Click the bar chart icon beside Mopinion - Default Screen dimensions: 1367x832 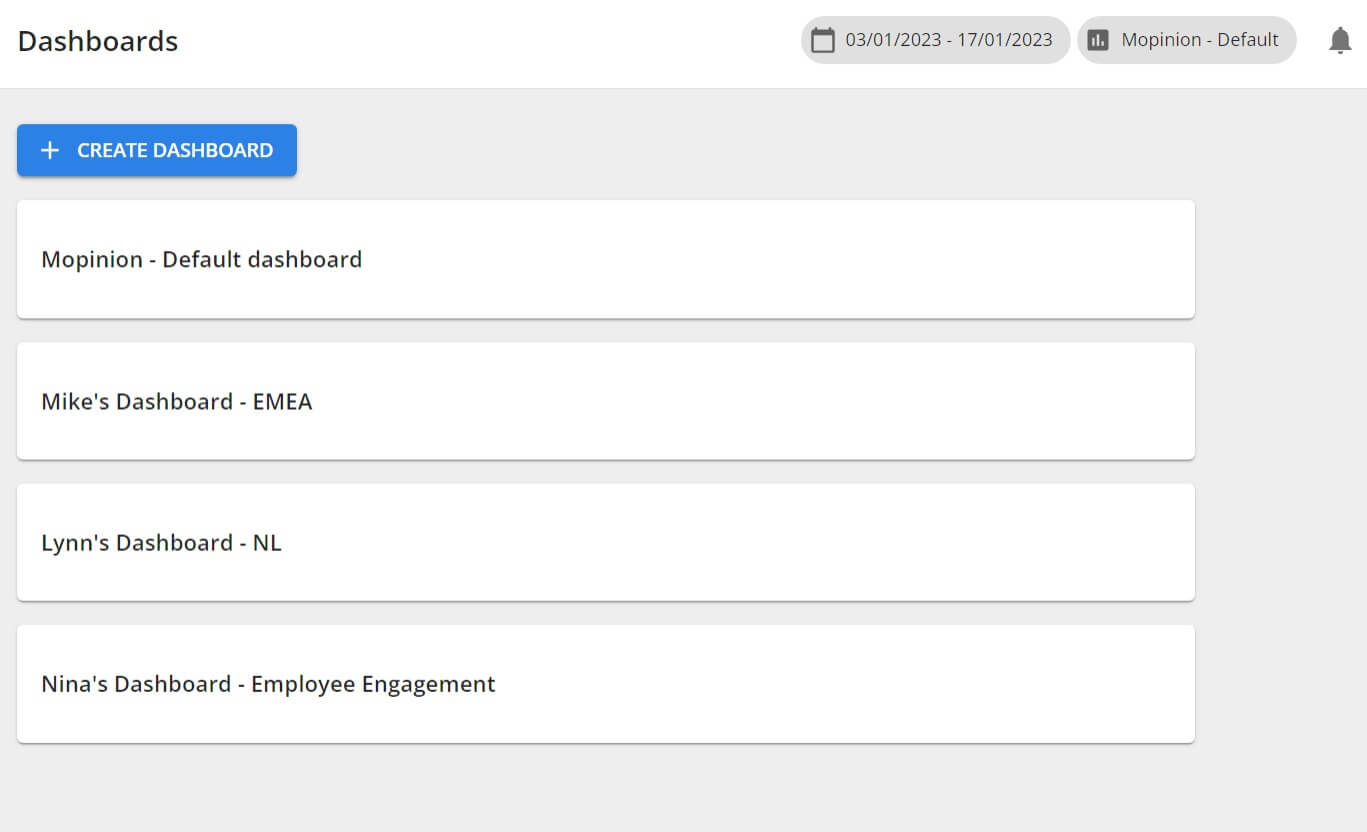click(x=1098, y=40)
